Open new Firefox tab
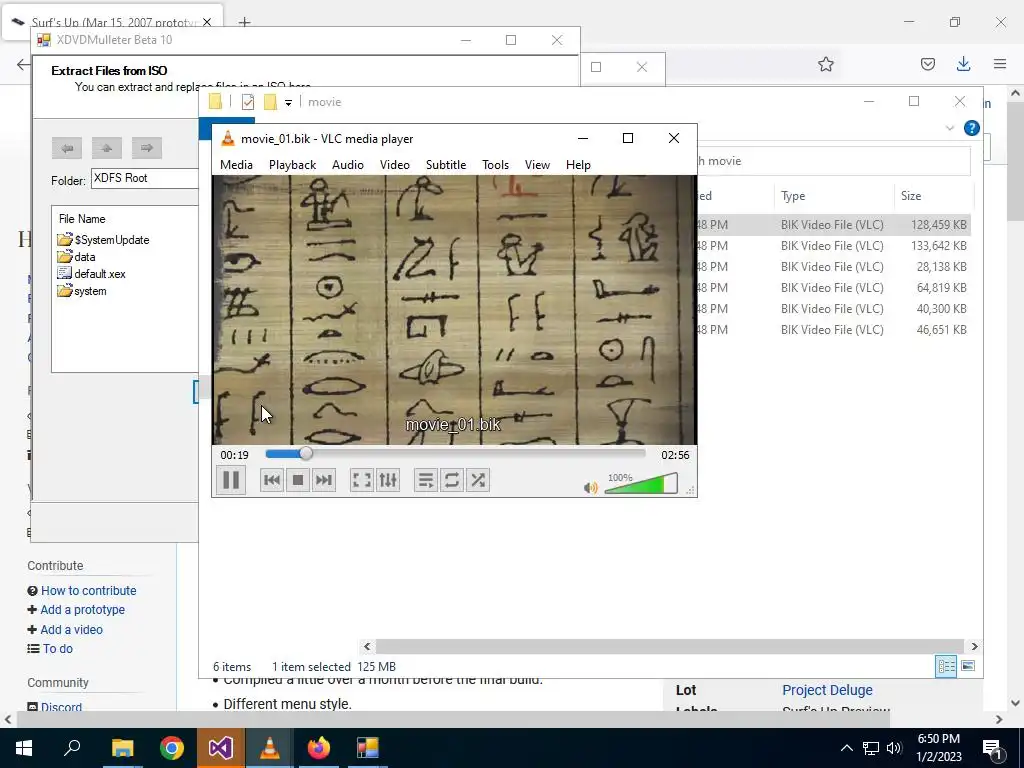 click(x=244, y=23)
